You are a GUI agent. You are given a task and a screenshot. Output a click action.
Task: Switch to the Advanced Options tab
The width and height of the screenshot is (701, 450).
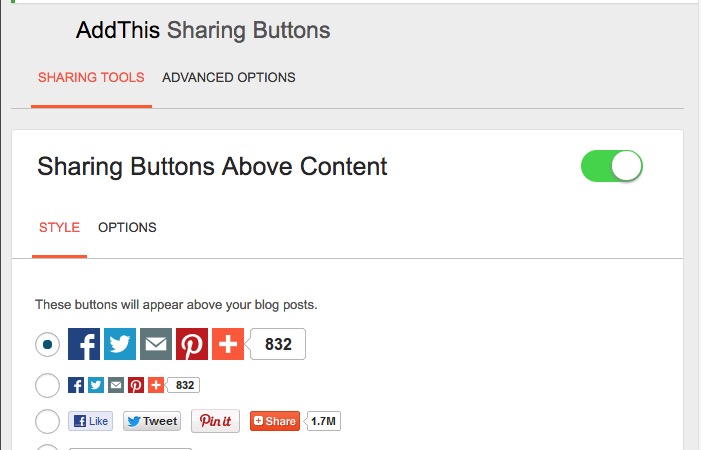[229, 77]
